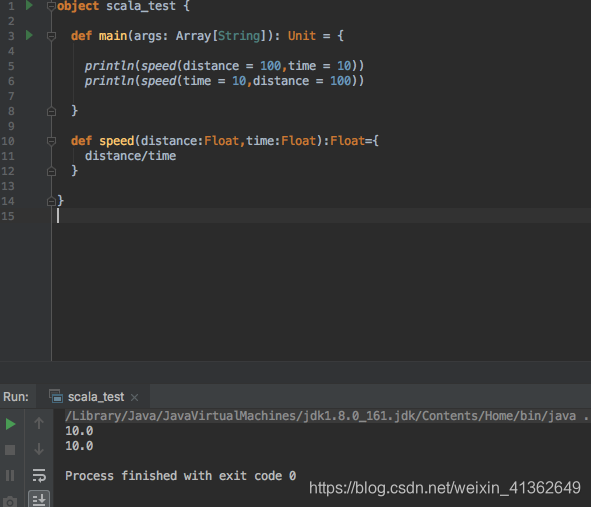This screenshot has width=591, height=507.
Task: Click String type in main signature
Action: 239,36
